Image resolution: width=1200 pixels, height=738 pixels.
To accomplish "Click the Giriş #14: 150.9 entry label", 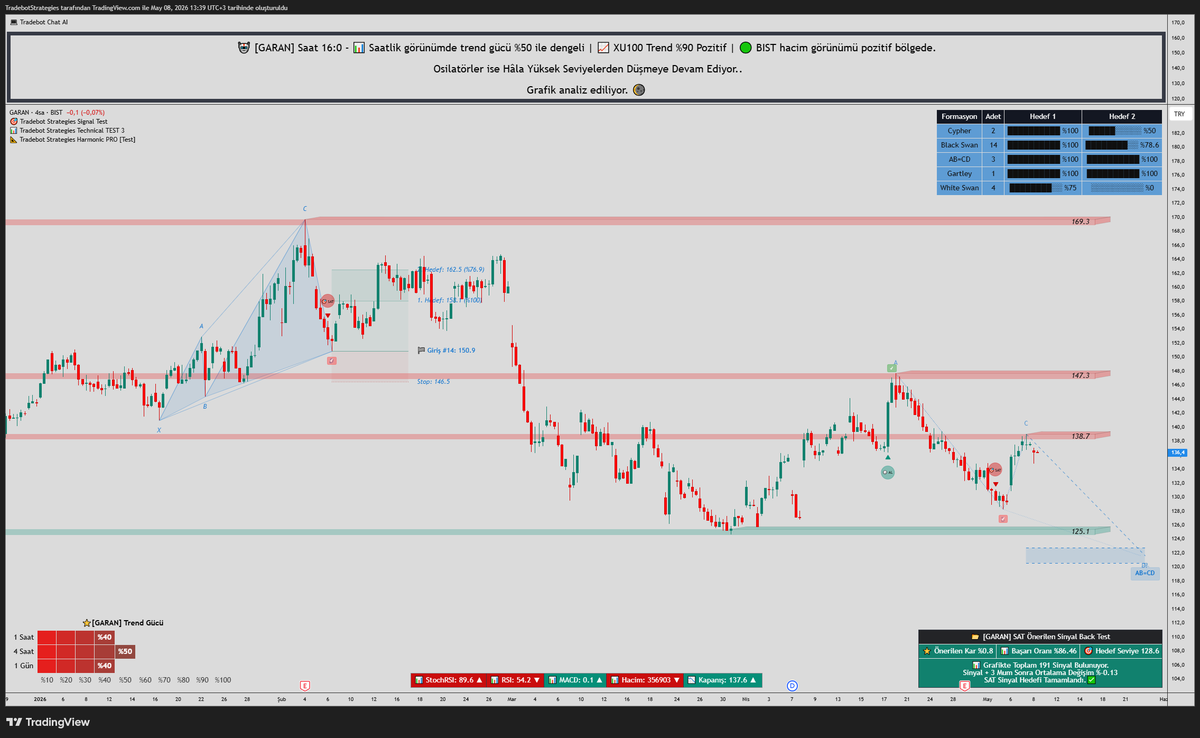I will (451, 351).
